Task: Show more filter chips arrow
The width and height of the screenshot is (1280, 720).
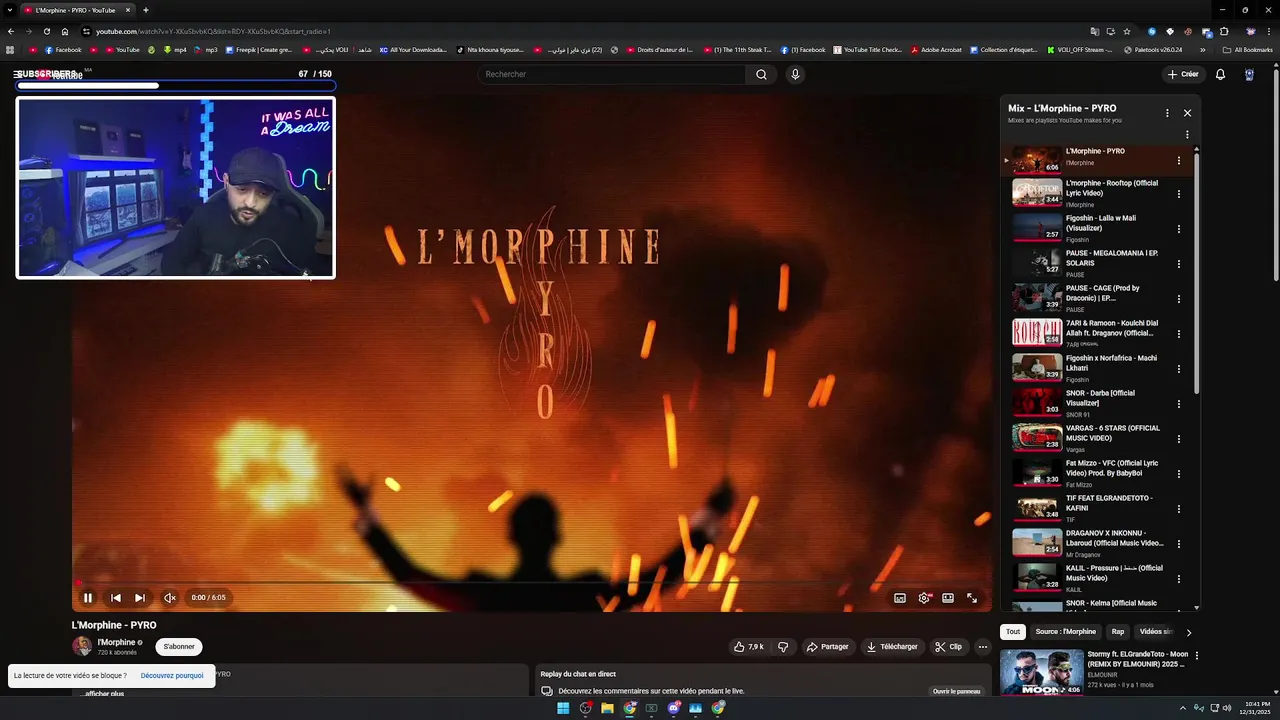Action: point(1188,632)
